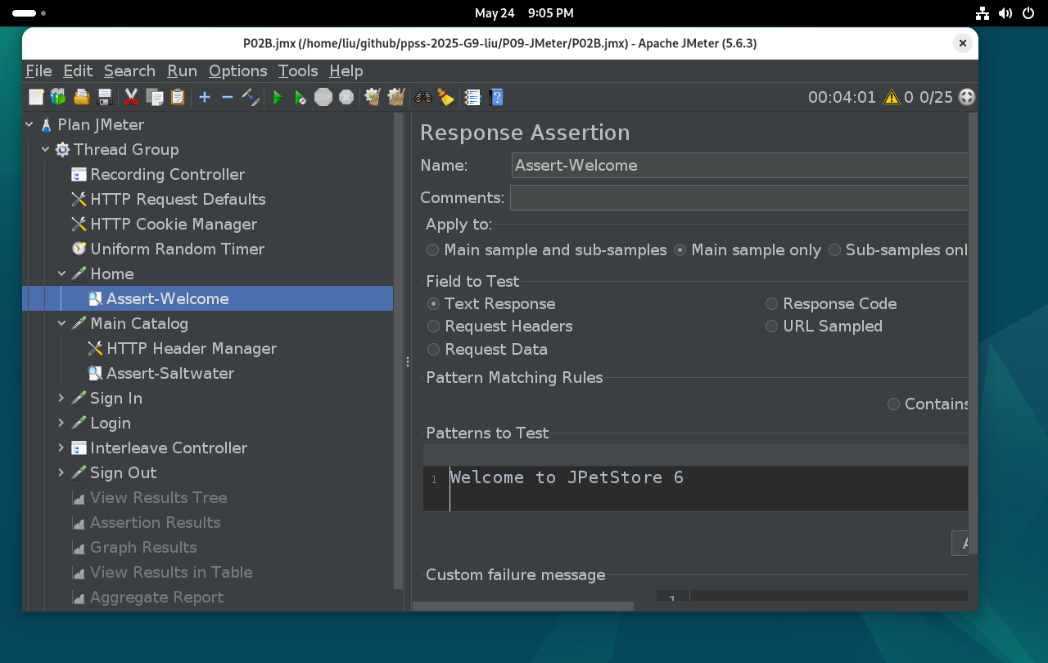
Task: Collapse the Thread Group node
Action: (x=45, y=150)
